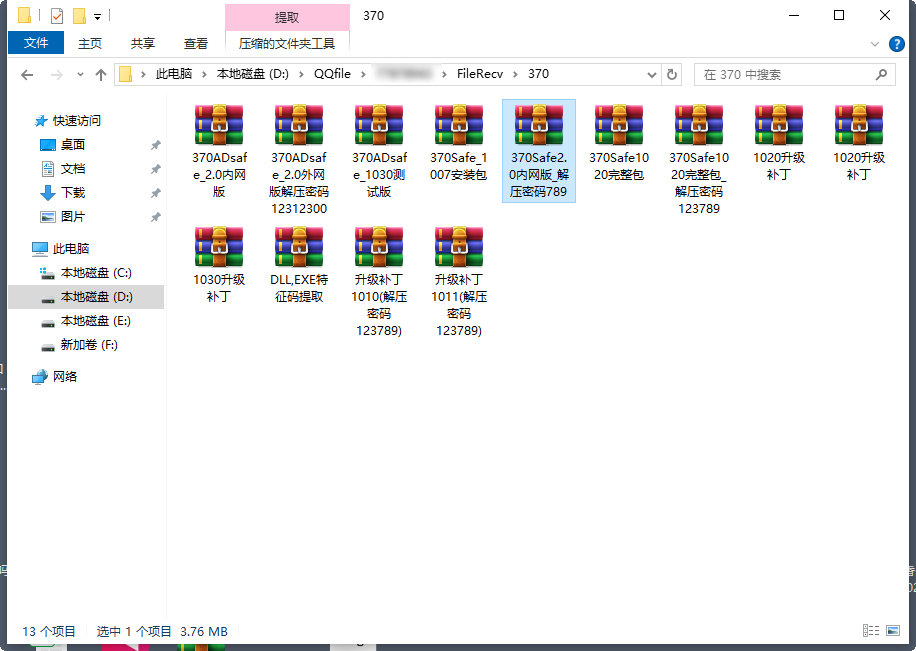Click the pin icon beside 下载
This screenshot has width=916, height=651.
[155, 193]
